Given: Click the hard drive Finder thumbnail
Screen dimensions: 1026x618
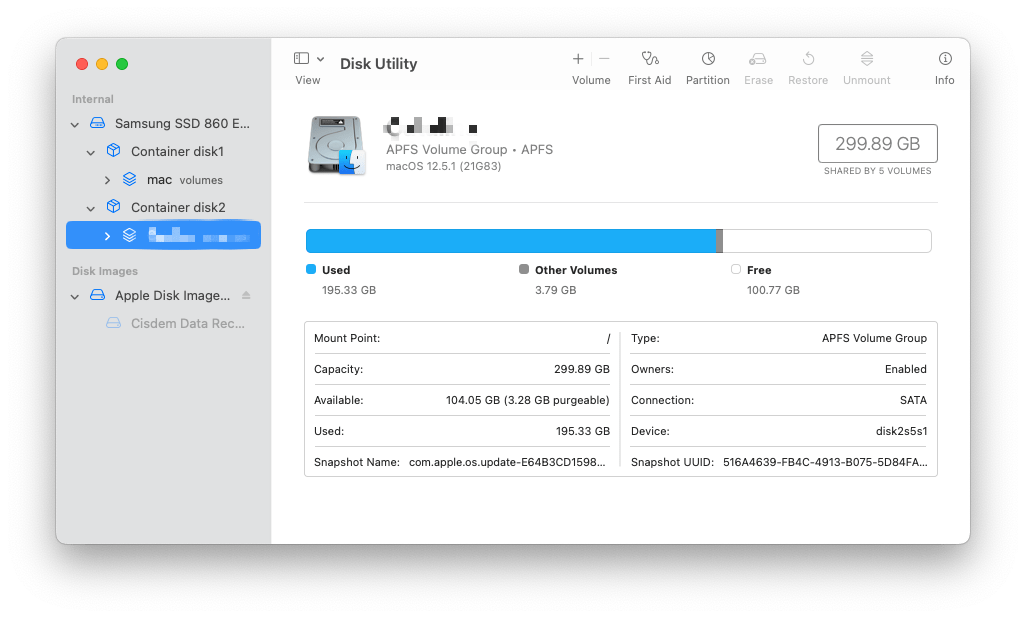Looking at the screenshot, I should (337, 146).
